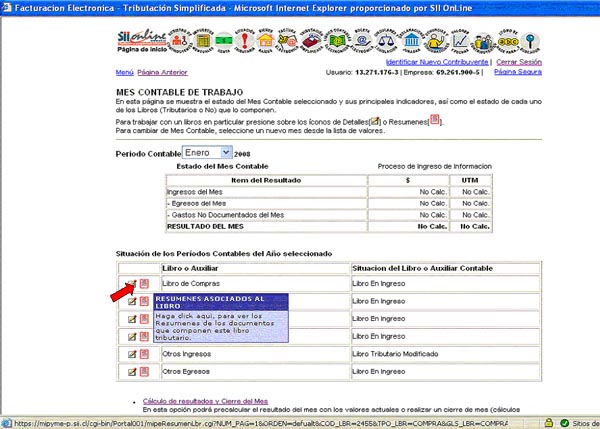600x429 pixels.
Task: Open Resúmenes icon for Otros Egresos
Action: (144, 372)
